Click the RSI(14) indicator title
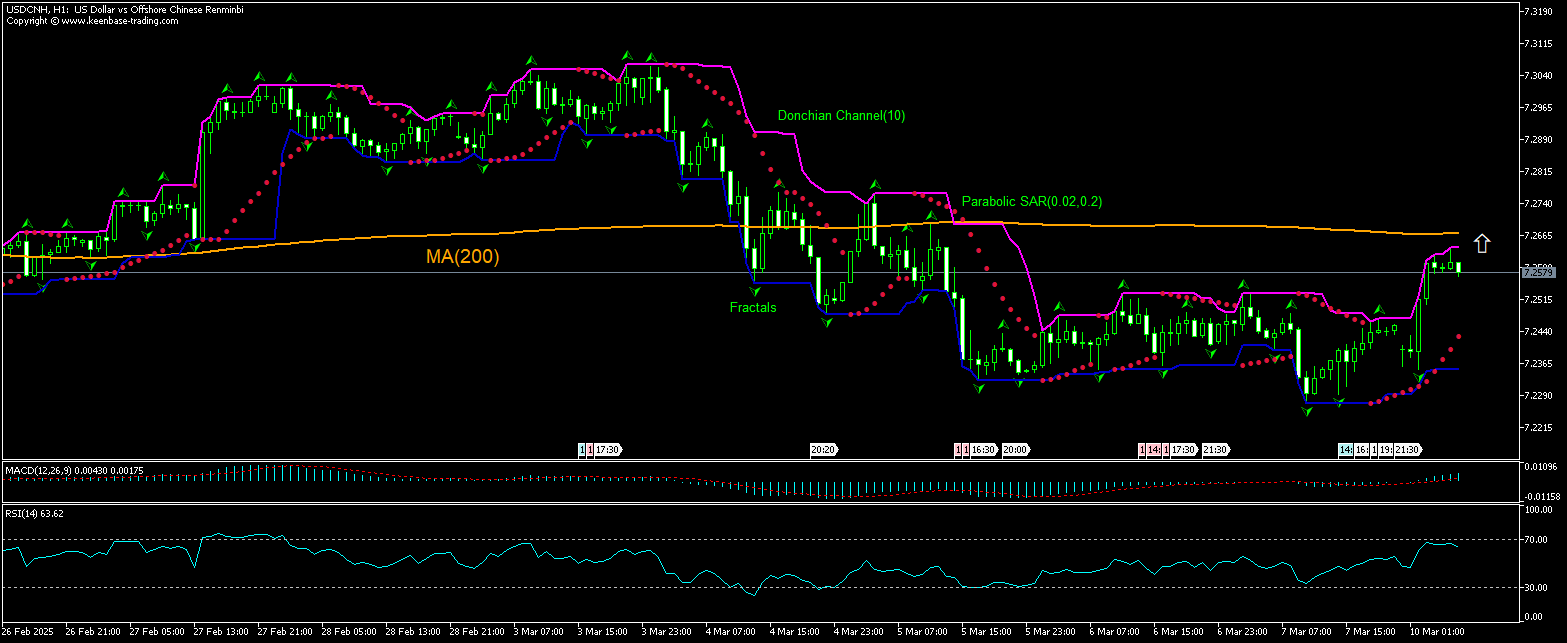This screenshot has height=643, width=1567. tap(22, 513)
